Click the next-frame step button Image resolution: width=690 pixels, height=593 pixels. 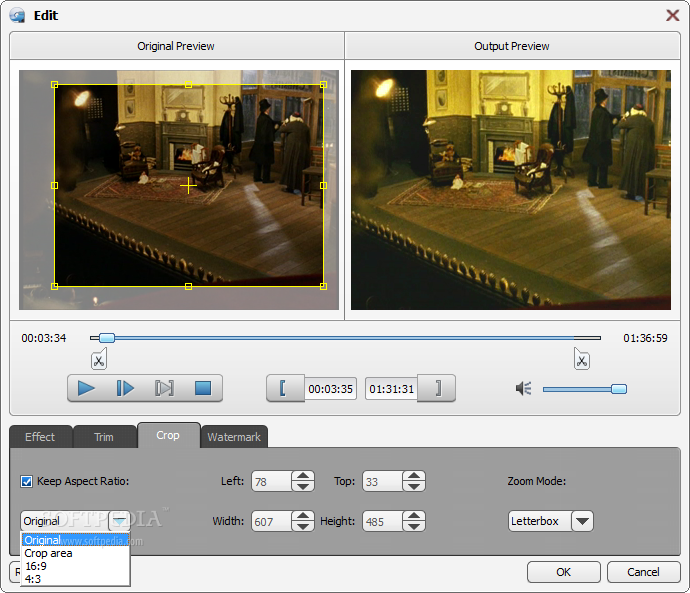pos(164,388)
